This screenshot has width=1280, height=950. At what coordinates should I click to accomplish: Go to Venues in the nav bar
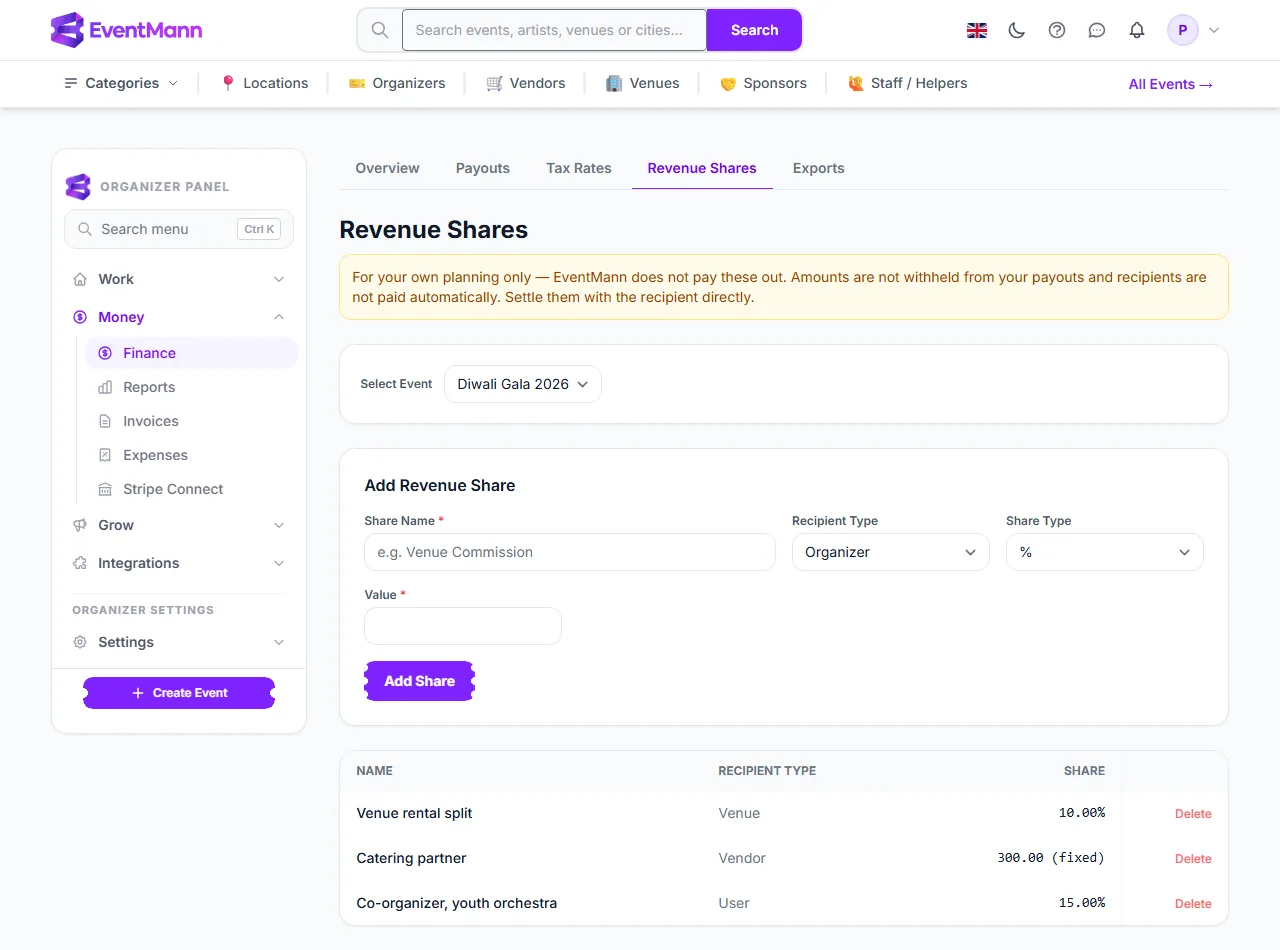point(643,83)
